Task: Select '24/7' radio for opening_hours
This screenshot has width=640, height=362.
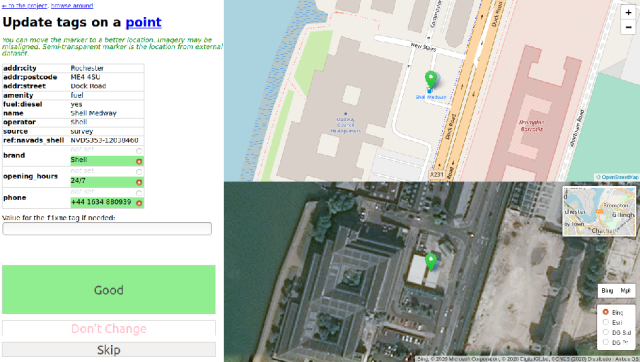Action: coord(139,182)
